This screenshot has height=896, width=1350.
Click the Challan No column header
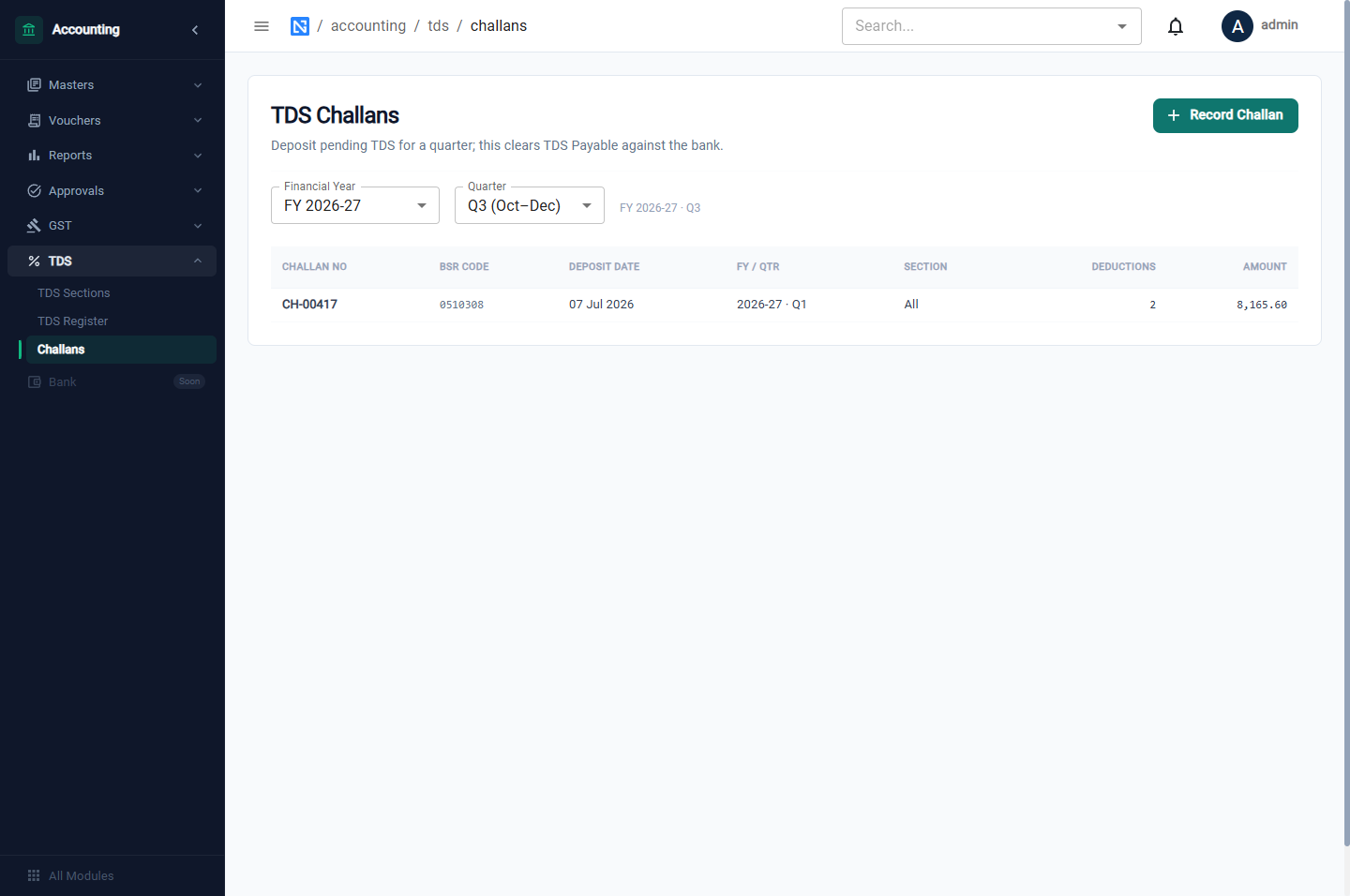click(x=314, y=267)
